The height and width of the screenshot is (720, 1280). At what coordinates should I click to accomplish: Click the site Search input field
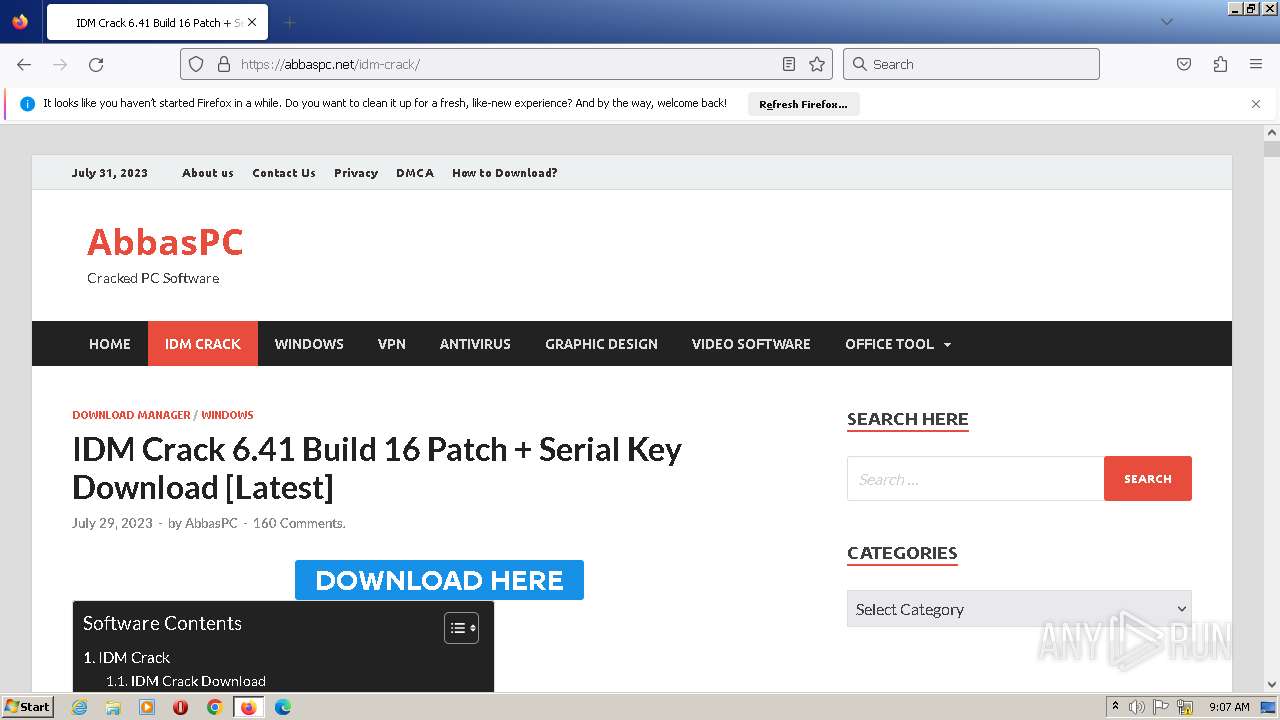[x=975, y=479]
